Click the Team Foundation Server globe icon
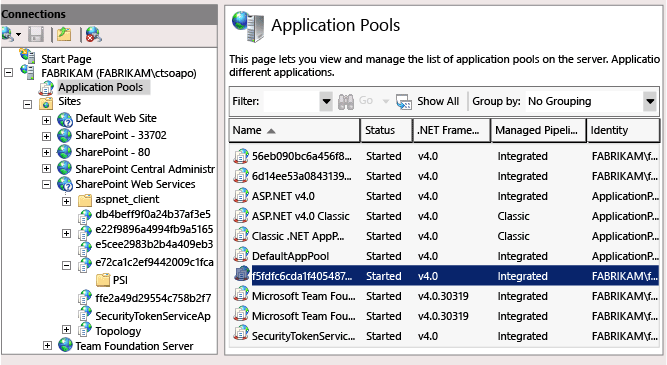This screenshot has width=667, height=365. click(65, 345)
